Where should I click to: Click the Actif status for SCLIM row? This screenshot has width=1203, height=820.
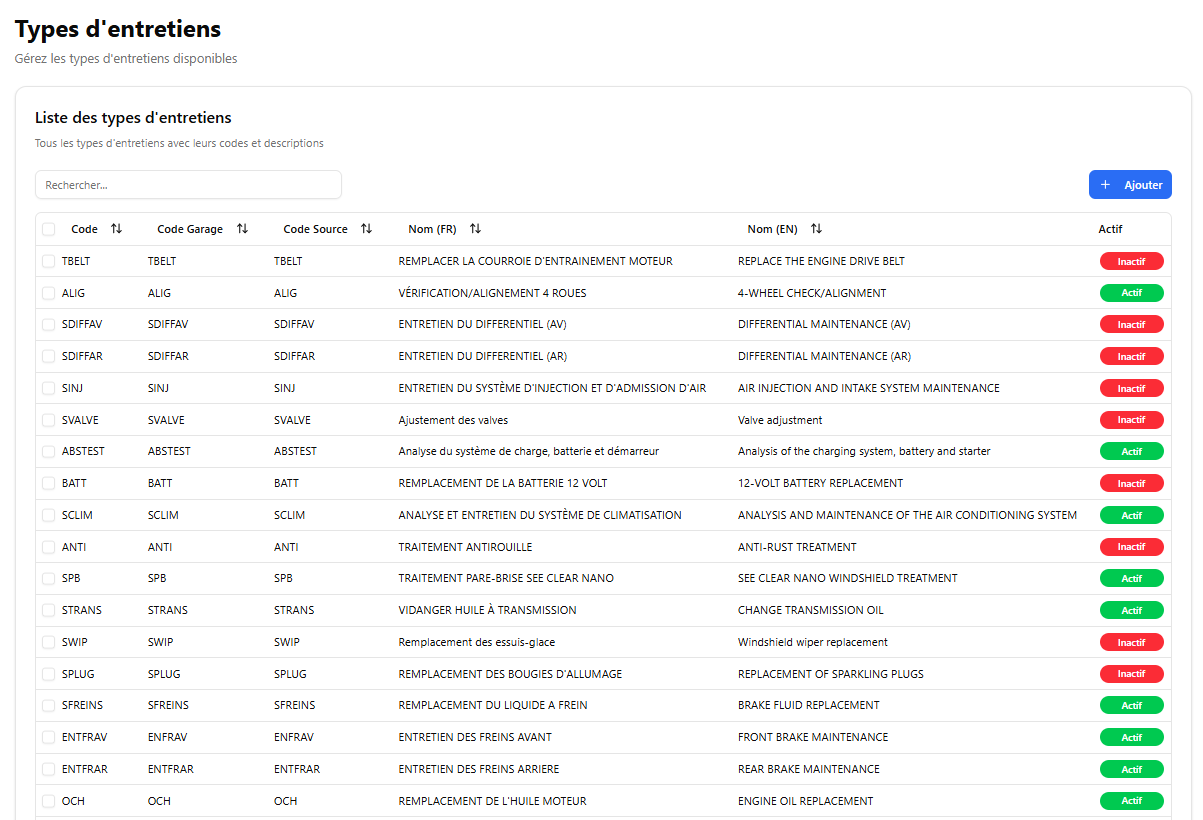1131,516
